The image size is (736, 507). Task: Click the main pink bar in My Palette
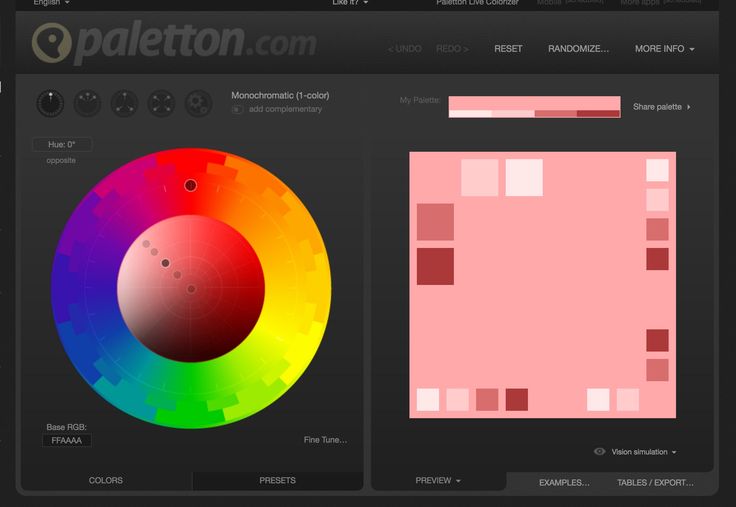(x=535, y=103)
